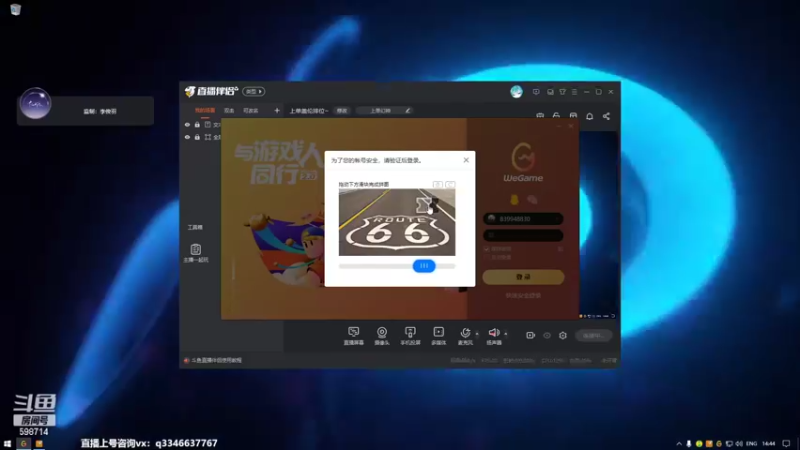Open the 主播一起玩 tool in the toolbox
Viewport: 800px width, 450px height.
pos(195,253)
